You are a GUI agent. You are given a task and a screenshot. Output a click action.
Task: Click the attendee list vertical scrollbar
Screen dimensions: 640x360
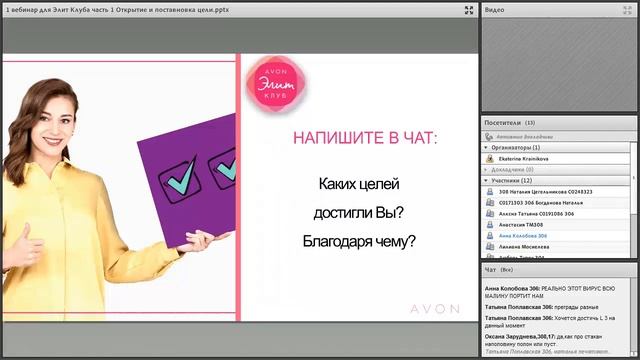point(633,200)
